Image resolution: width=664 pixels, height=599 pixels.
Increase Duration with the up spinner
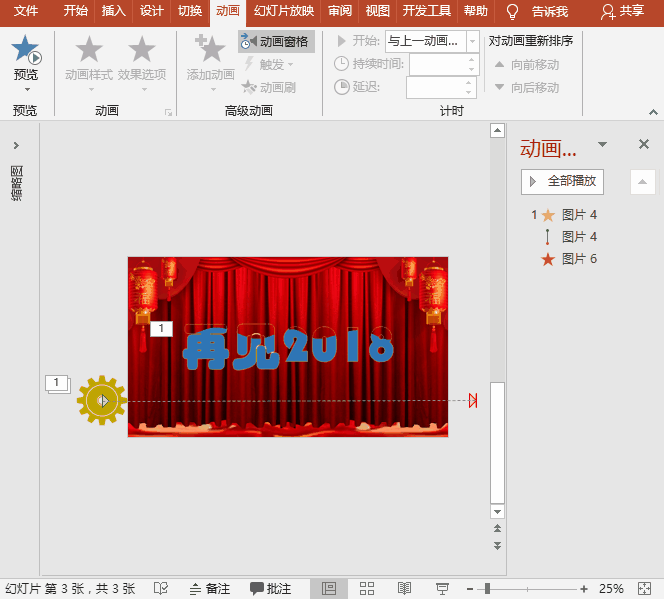471,59
